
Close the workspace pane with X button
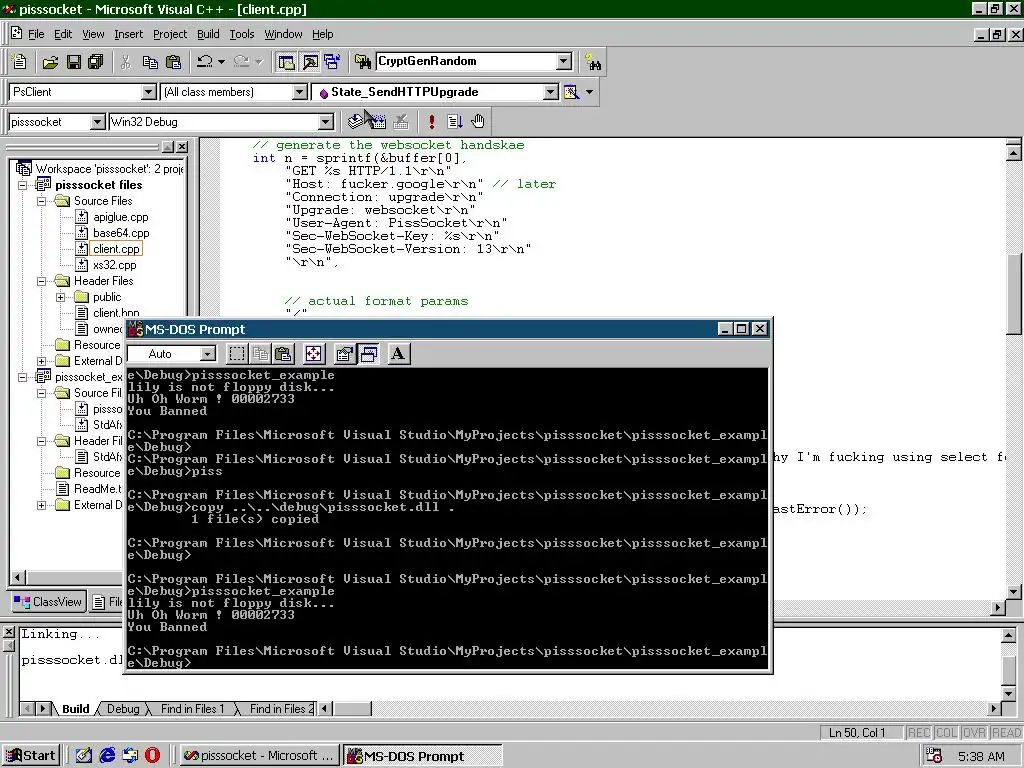pyautogui.click(x=182, y=147)
